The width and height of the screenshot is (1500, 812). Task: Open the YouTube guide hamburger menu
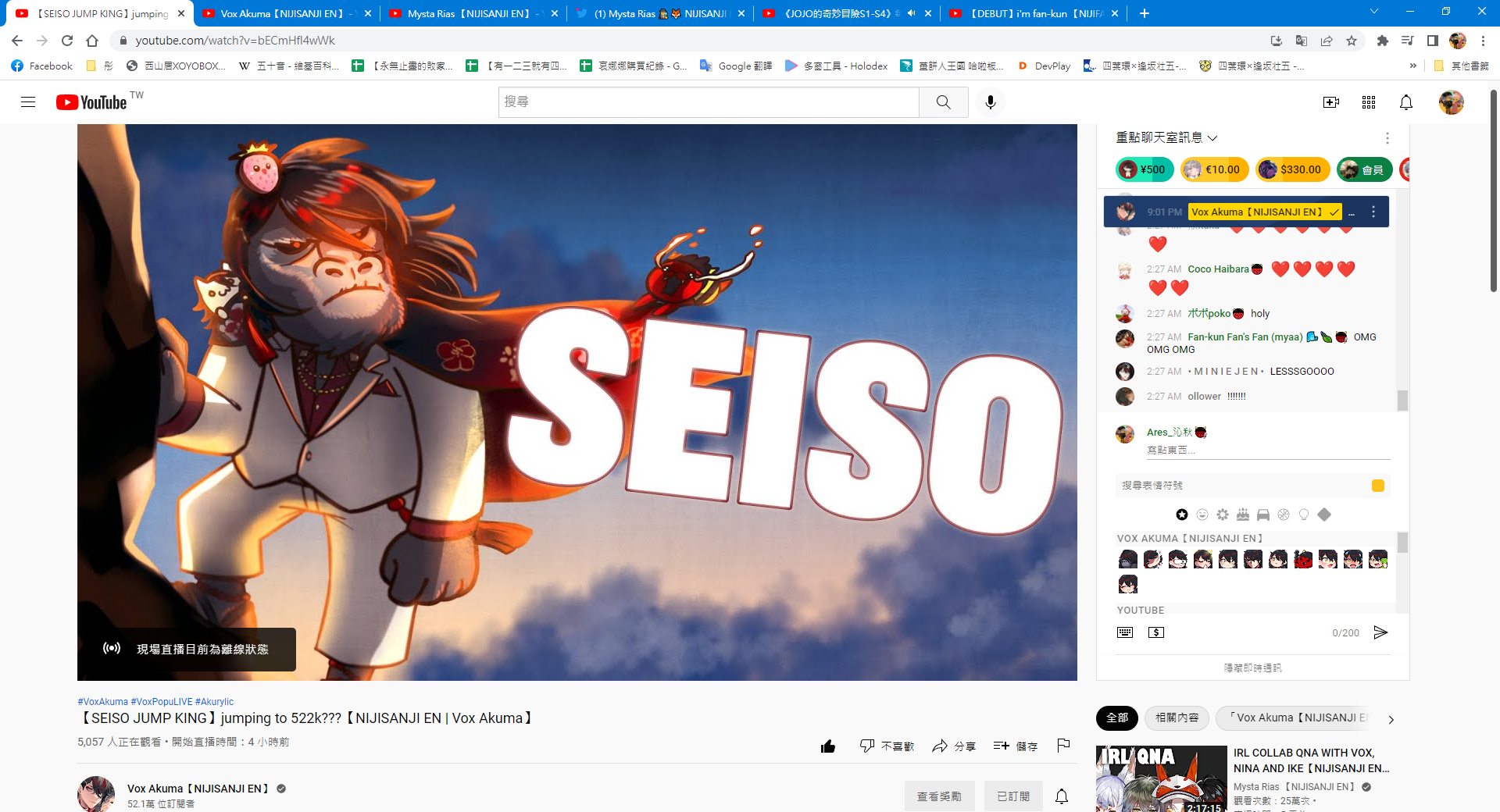[x=28, y=102]
